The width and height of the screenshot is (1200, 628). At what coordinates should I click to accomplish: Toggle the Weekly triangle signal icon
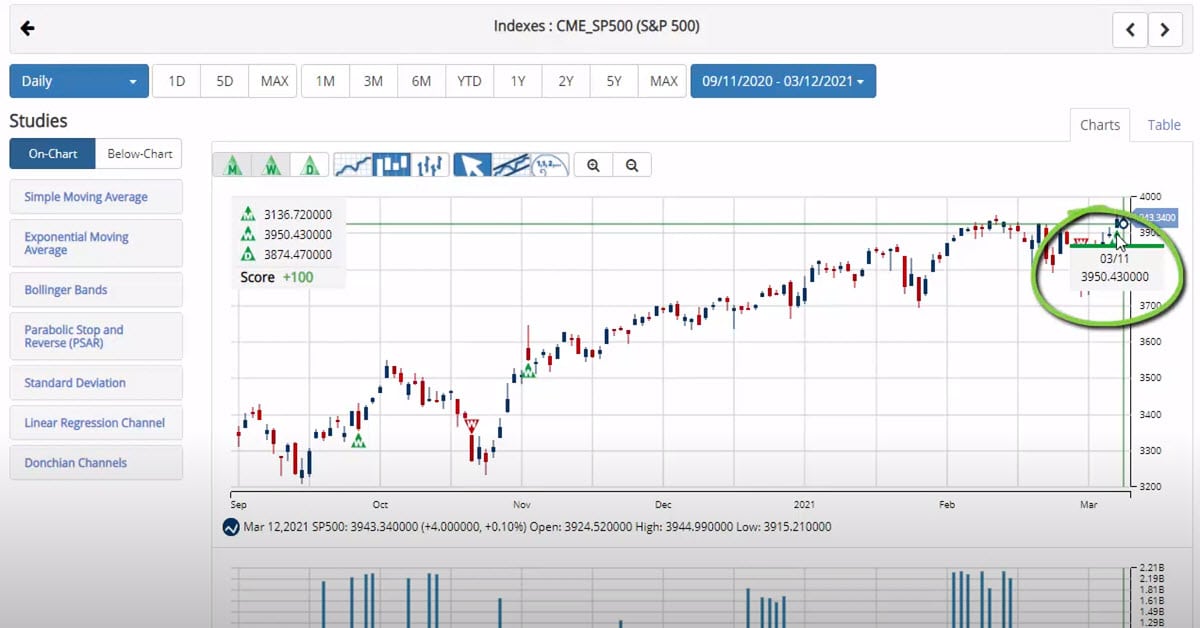[271, 165]
